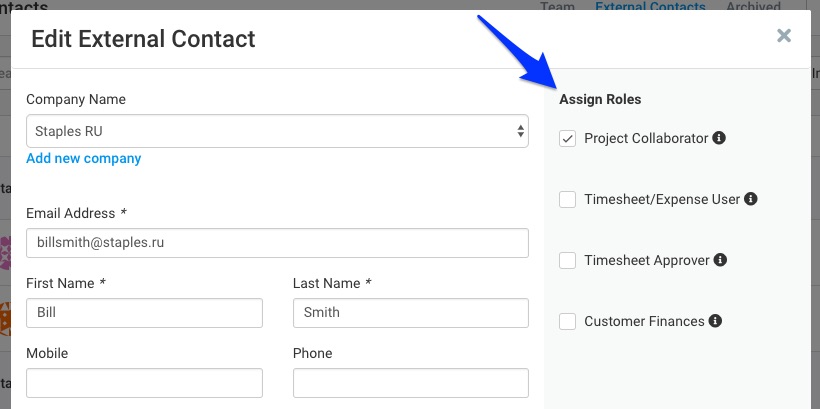This screenshot has width=820, height=409.
Task: Tick the Timesheet Approver checkbox
Action: pyautogui.click(x=567, y=260)
